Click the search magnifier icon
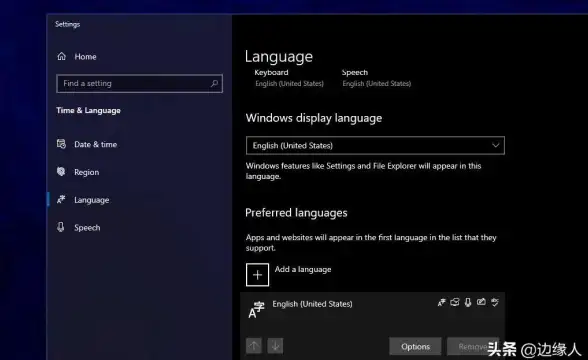This screenshot has width=588, height=360. coord(214,83)
